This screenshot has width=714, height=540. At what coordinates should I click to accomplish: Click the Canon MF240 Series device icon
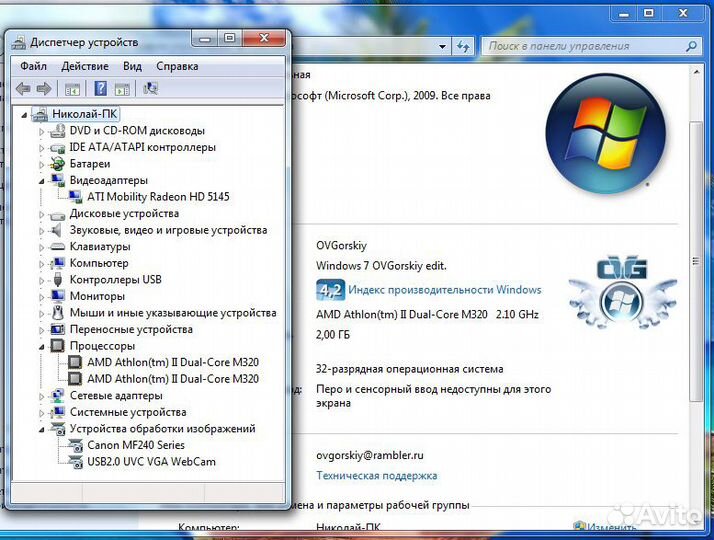(x=75, y=445)
